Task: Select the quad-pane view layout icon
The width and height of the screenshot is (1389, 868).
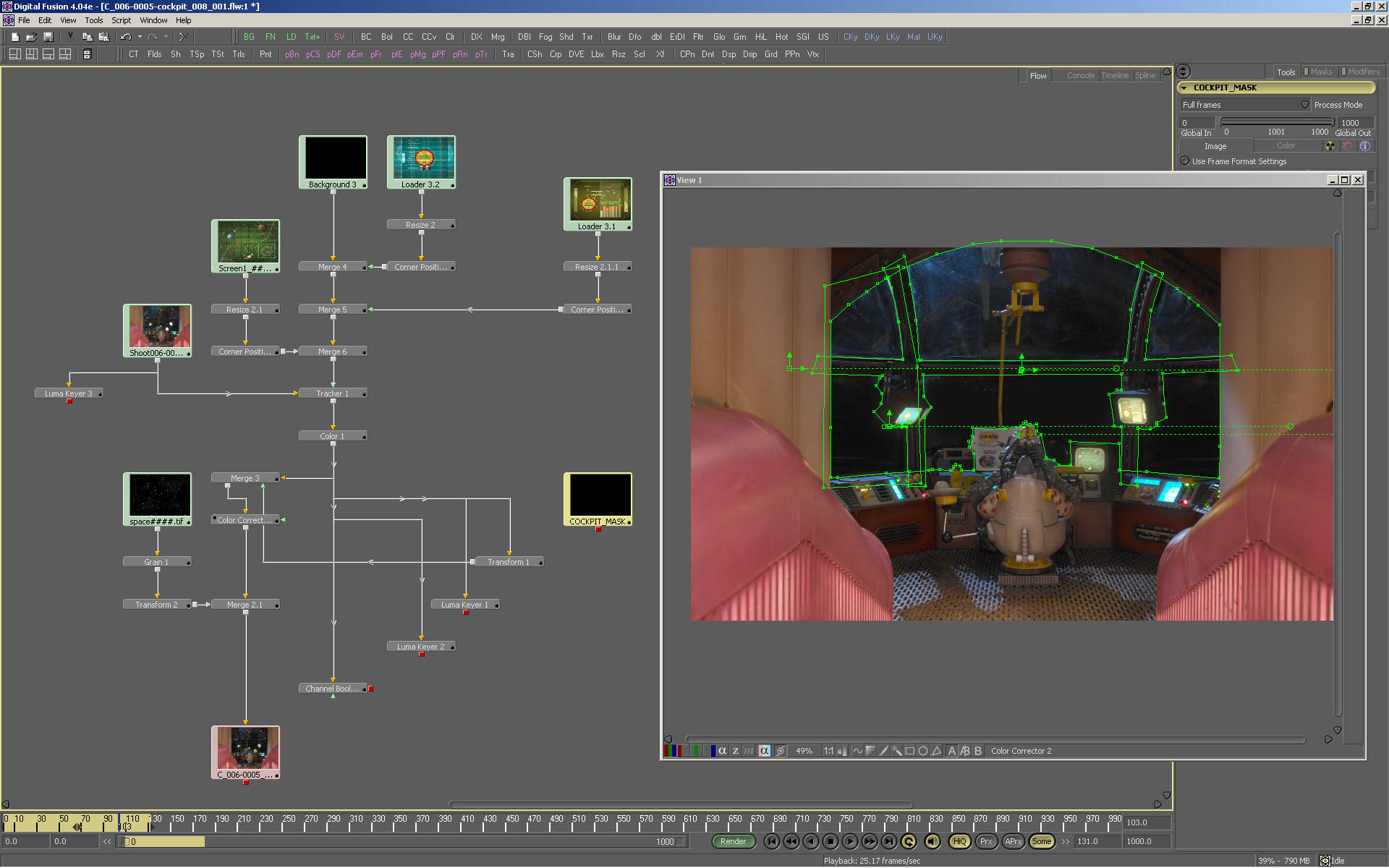Action: point(65,54)
